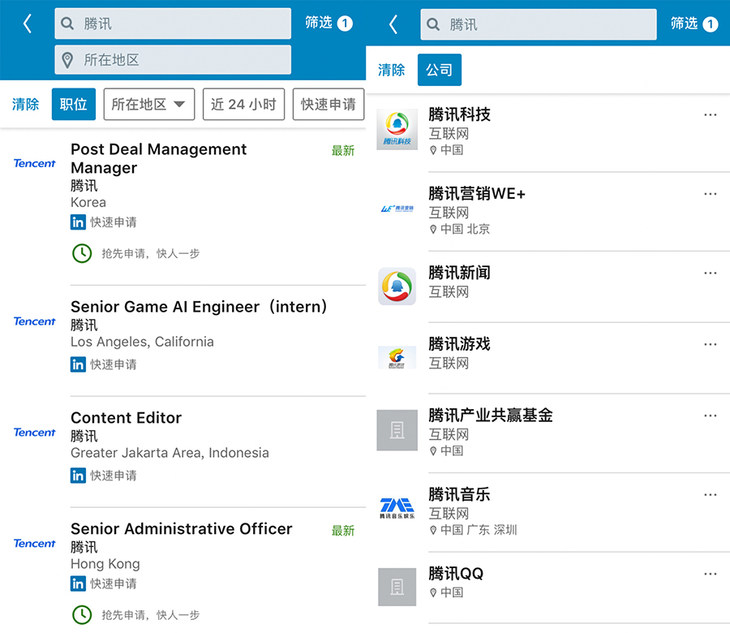Toggle the 近 24 小时 filter chip
Viewport: 730px width, 633px height.
(x=243, y=104)
